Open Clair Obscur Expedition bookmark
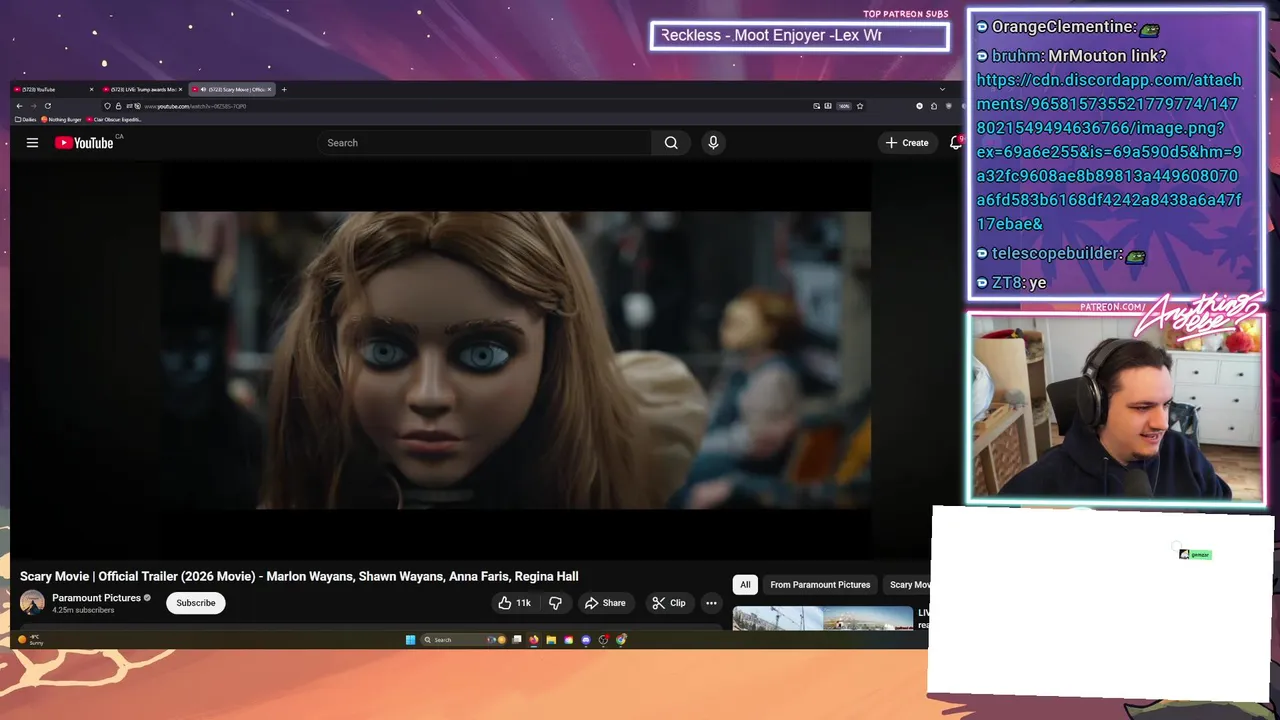1280x720 pixels. click(114, 119)
